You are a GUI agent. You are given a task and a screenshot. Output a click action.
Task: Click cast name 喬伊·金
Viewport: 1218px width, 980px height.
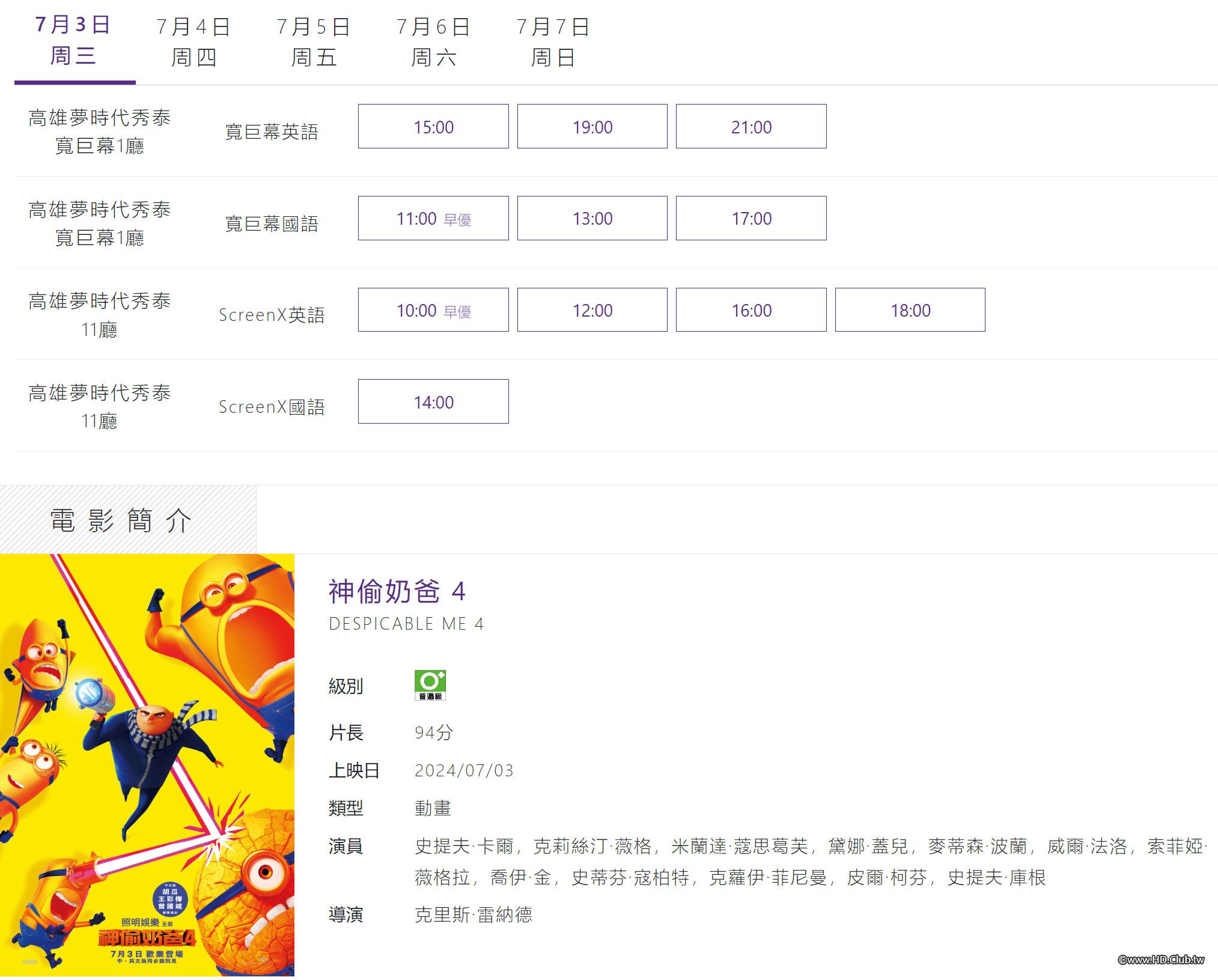pyautogui.click(x=520, y=877)
